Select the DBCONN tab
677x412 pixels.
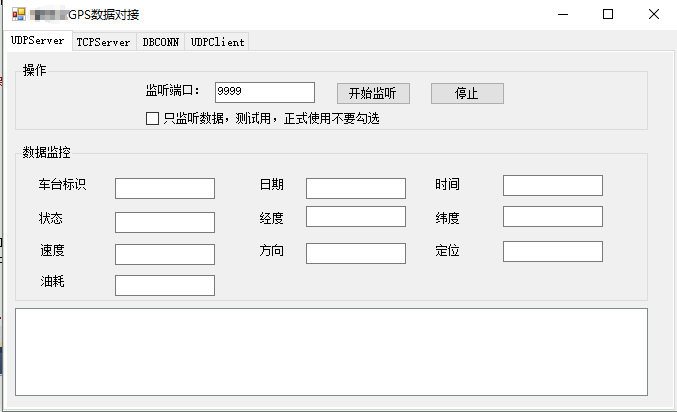[161, 42]
